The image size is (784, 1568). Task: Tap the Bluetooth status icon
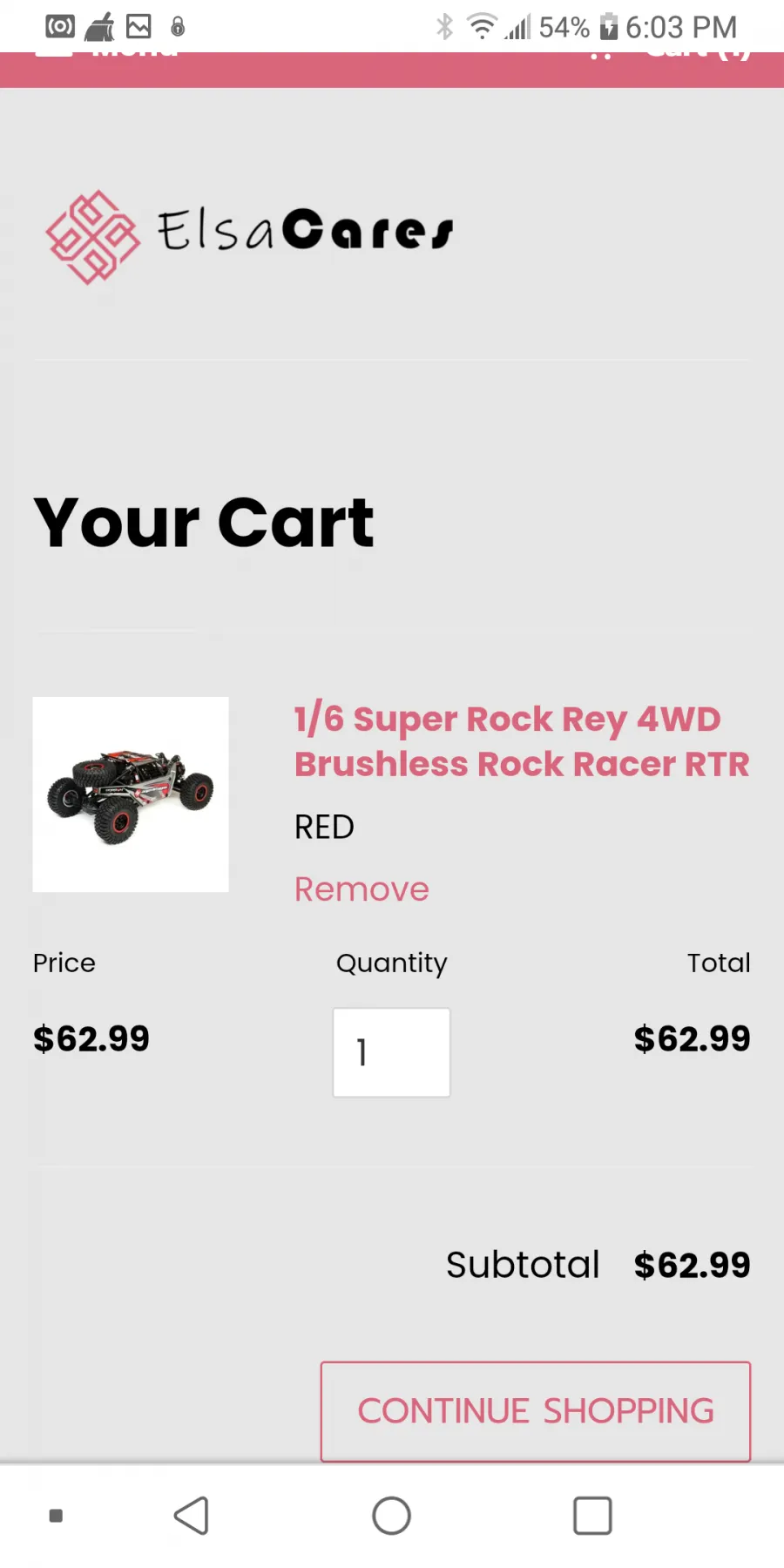click(445, 27)
